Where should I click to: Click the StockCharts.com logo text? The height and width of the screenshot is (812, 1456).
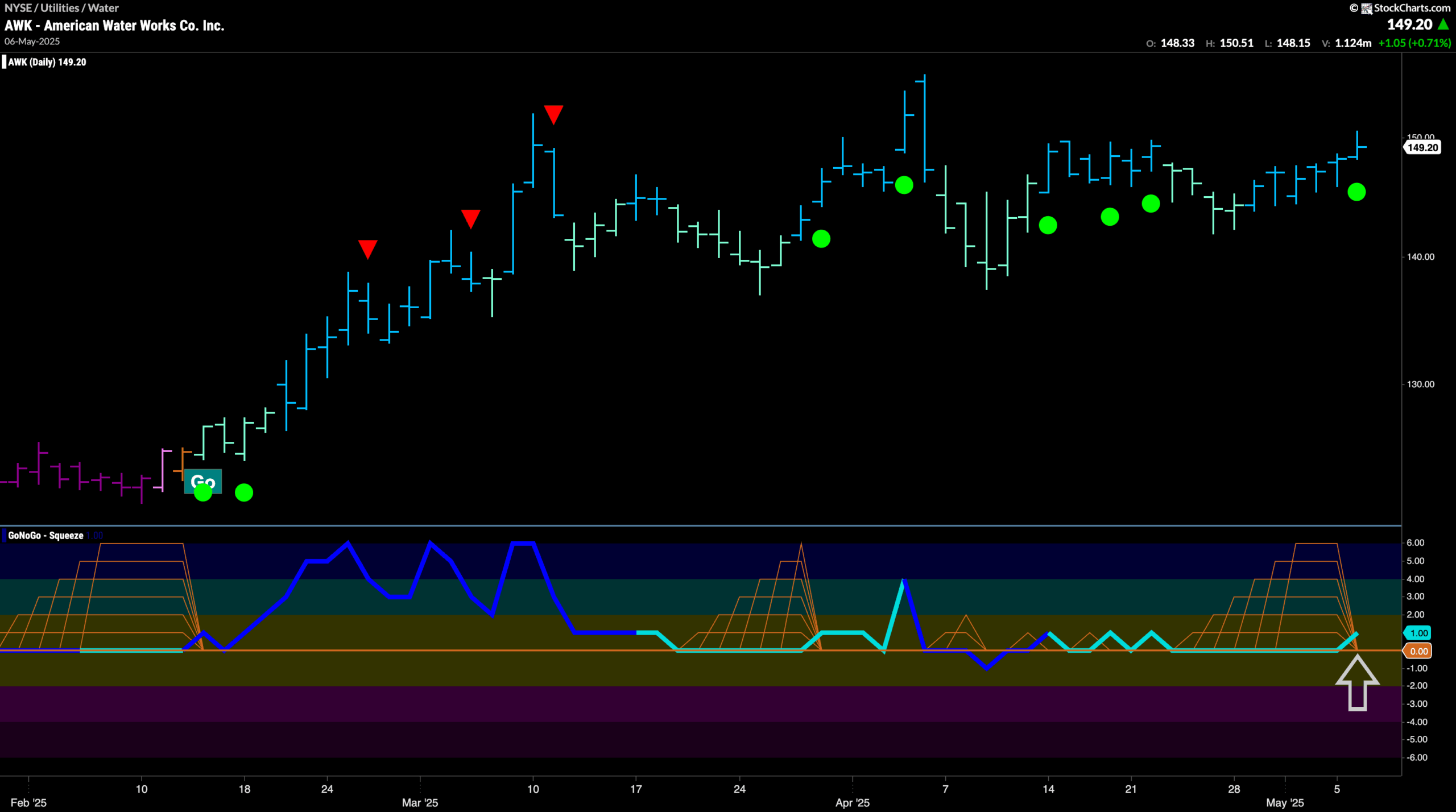(1412, 8)
